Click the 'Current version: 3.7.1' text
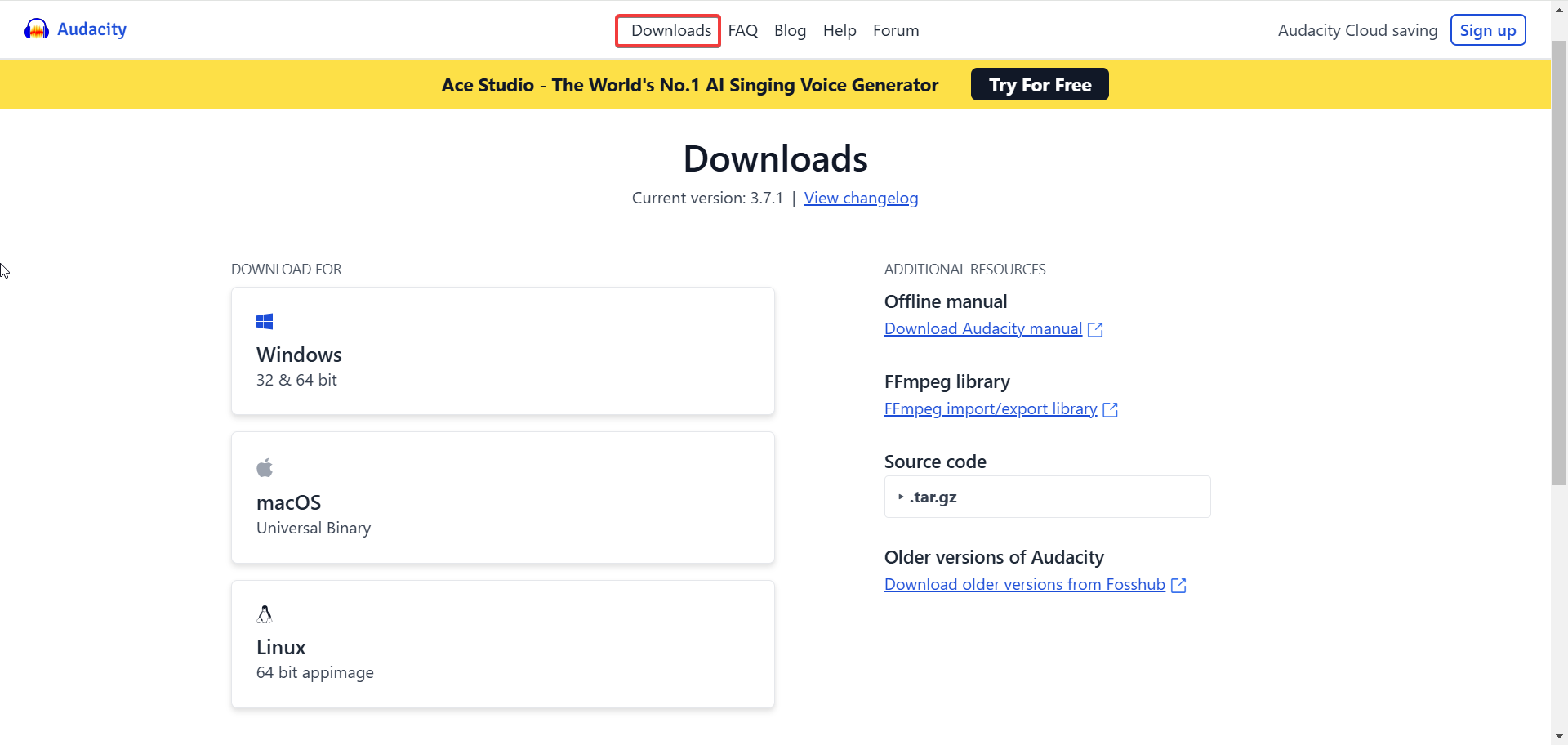The width and height of the screenshot is (1568, 745). tap(707, 199)
